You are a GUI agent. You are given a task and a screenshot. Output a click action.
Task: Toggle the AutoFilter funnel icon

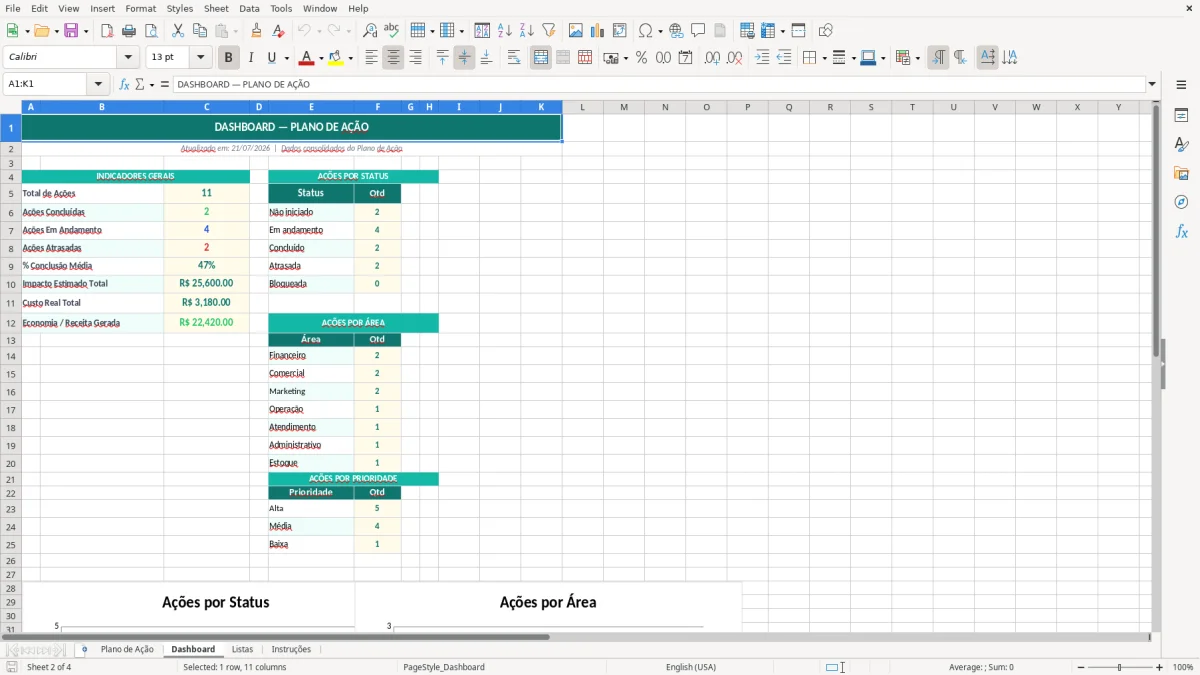(549, 31)
